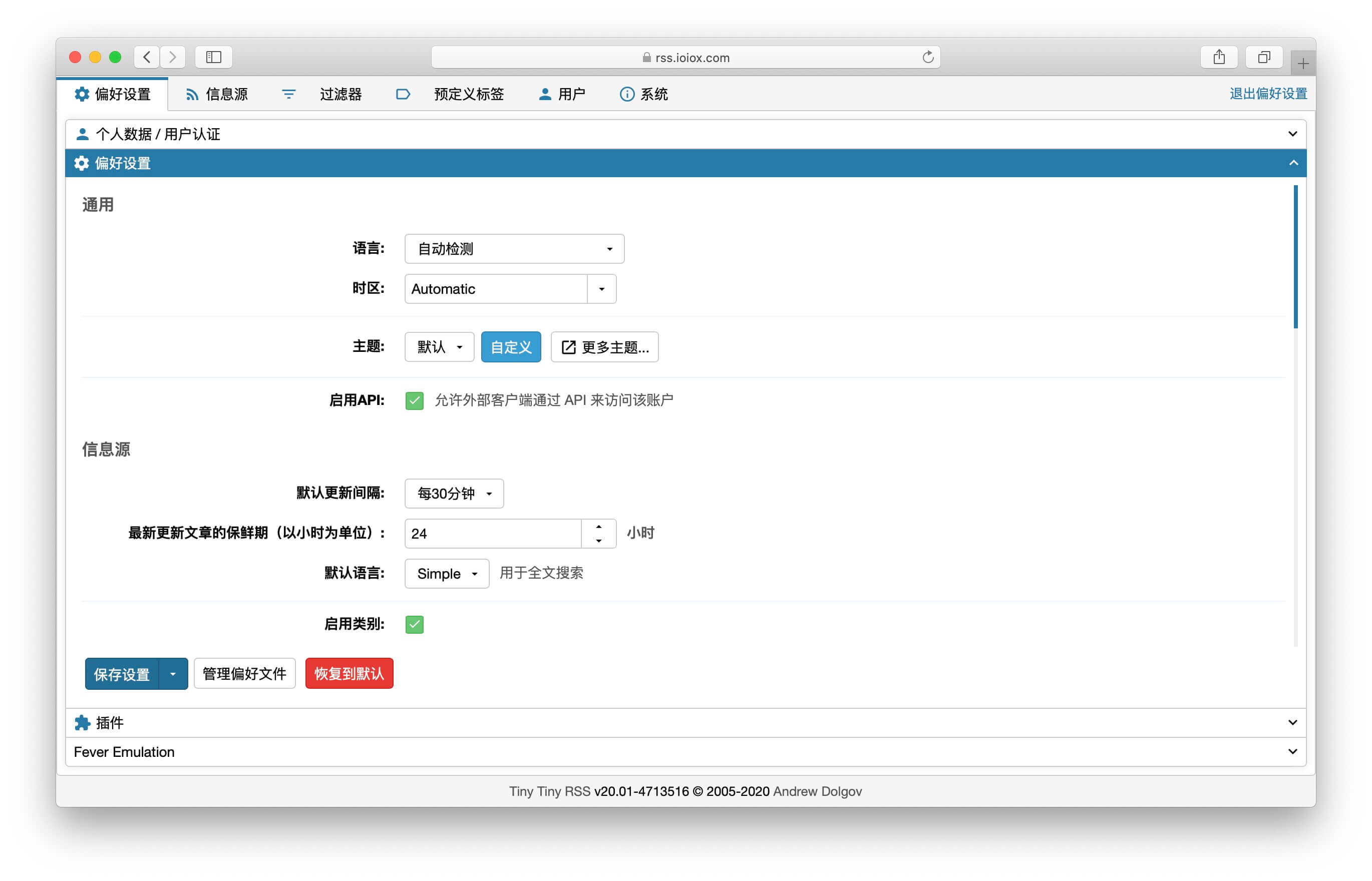Open the 时区 dropdown arrow
Viewport: 1372px width, 881px height.
(601, 289)
